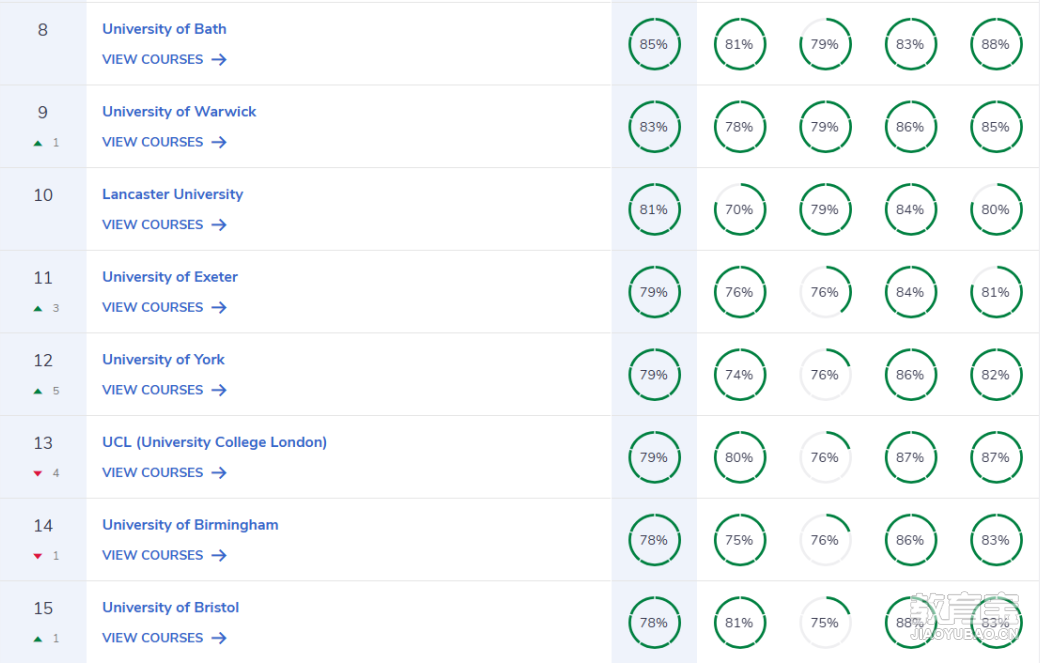Click the arrow icon beside University of Bath's View Courses
1040x663 pixels.
click(x=219, y=60)
